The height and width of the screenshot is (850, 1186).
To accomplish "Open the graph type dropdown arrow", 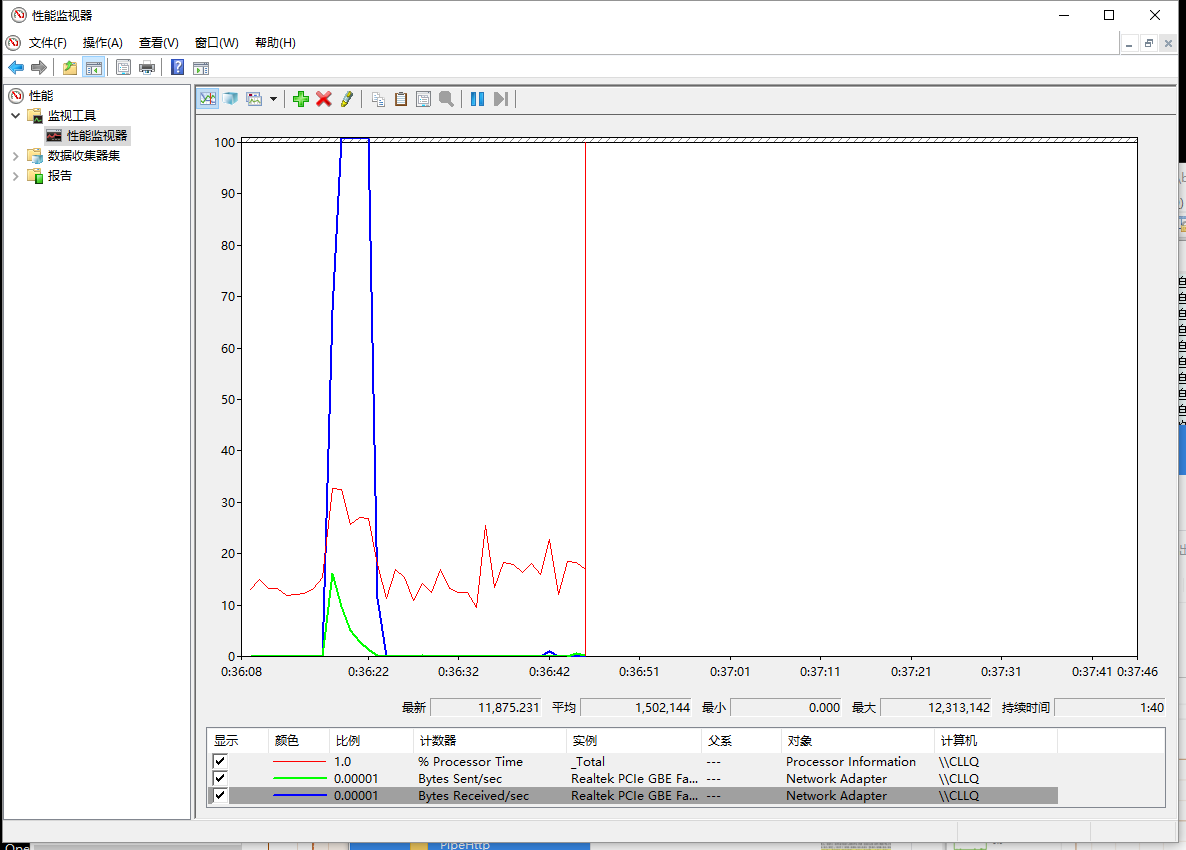I will click(273, 99).
